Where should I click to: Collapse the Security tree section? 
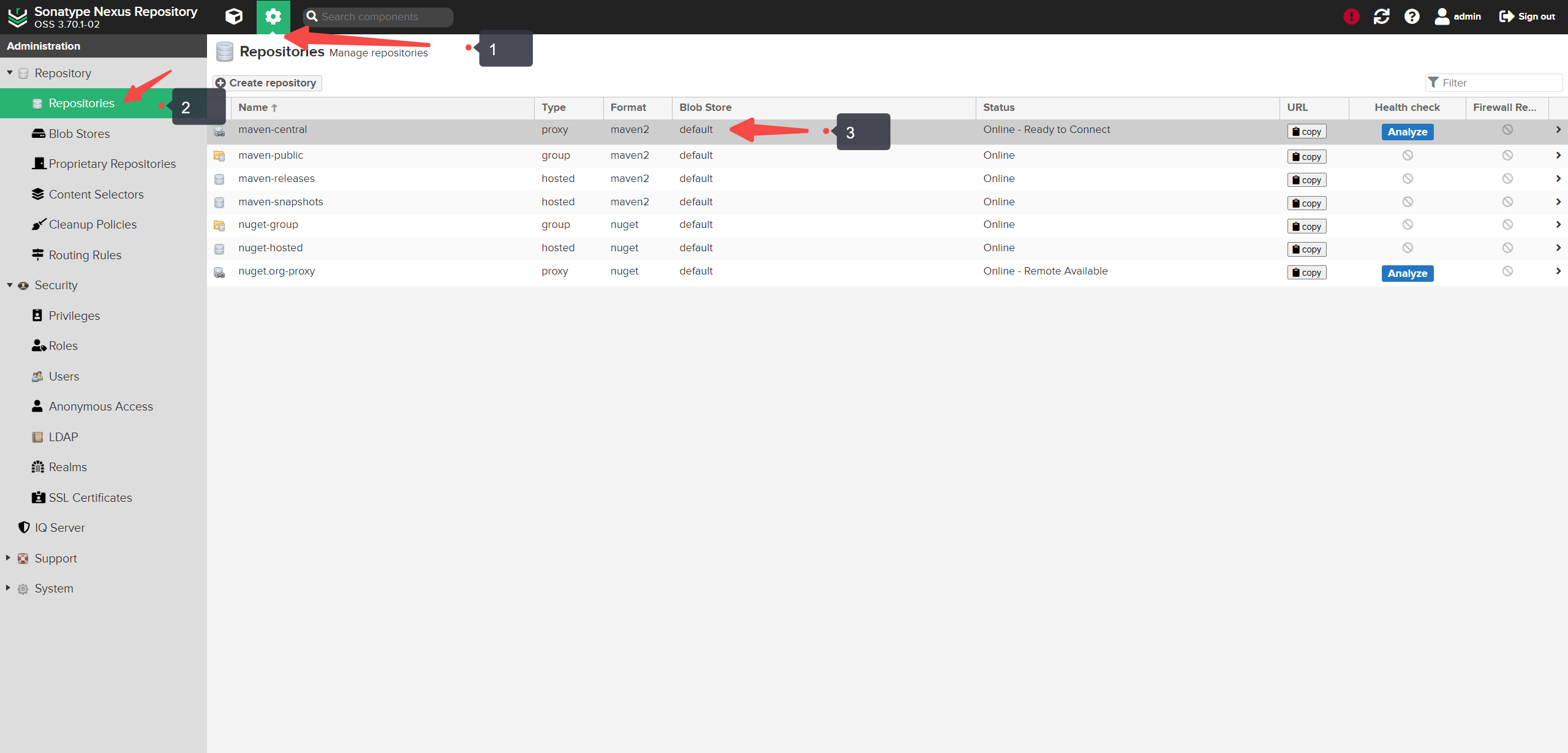pos(10,285)
